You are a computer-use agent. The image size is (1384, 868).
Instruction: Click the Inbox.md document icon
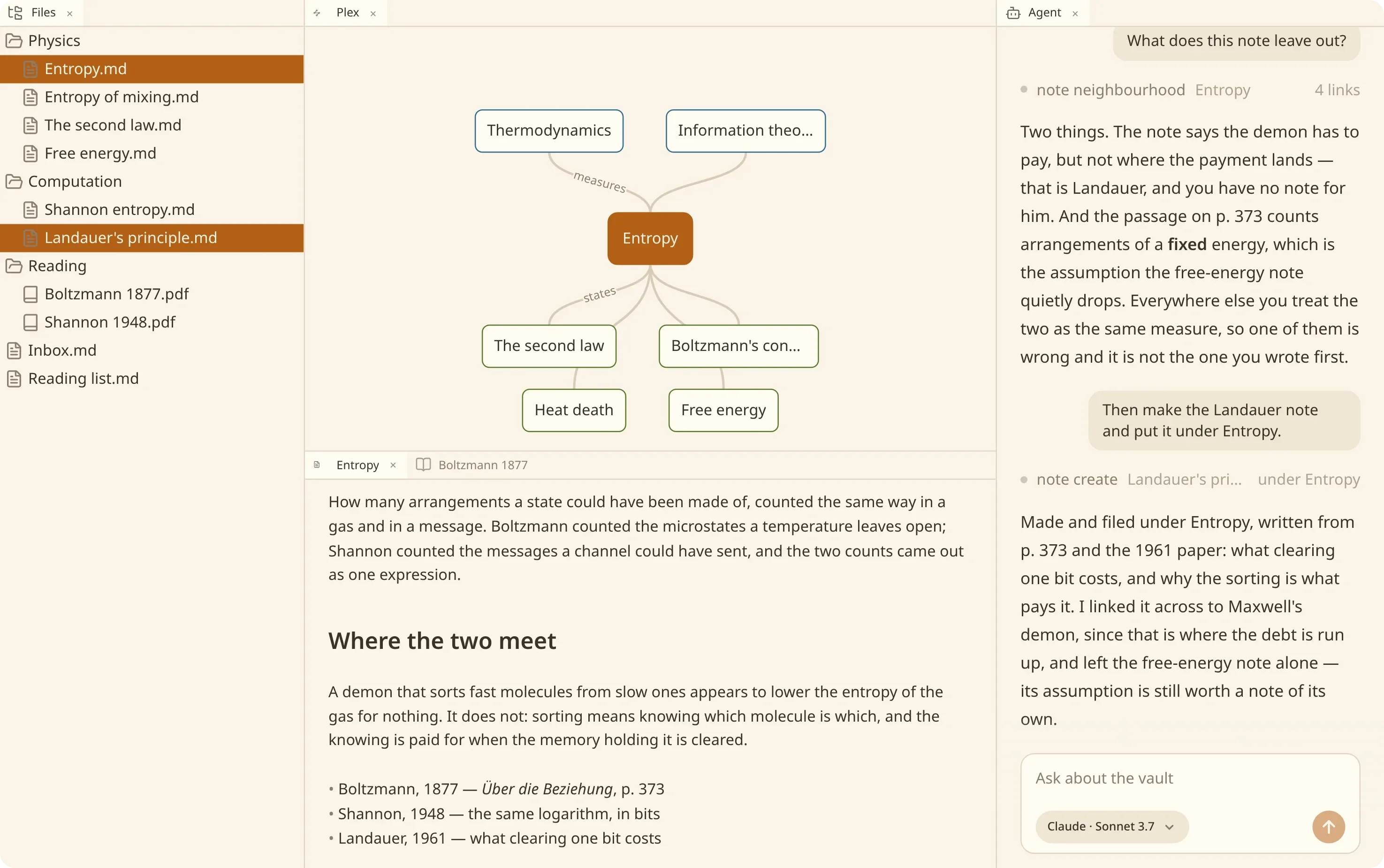[x=14, y=350]
